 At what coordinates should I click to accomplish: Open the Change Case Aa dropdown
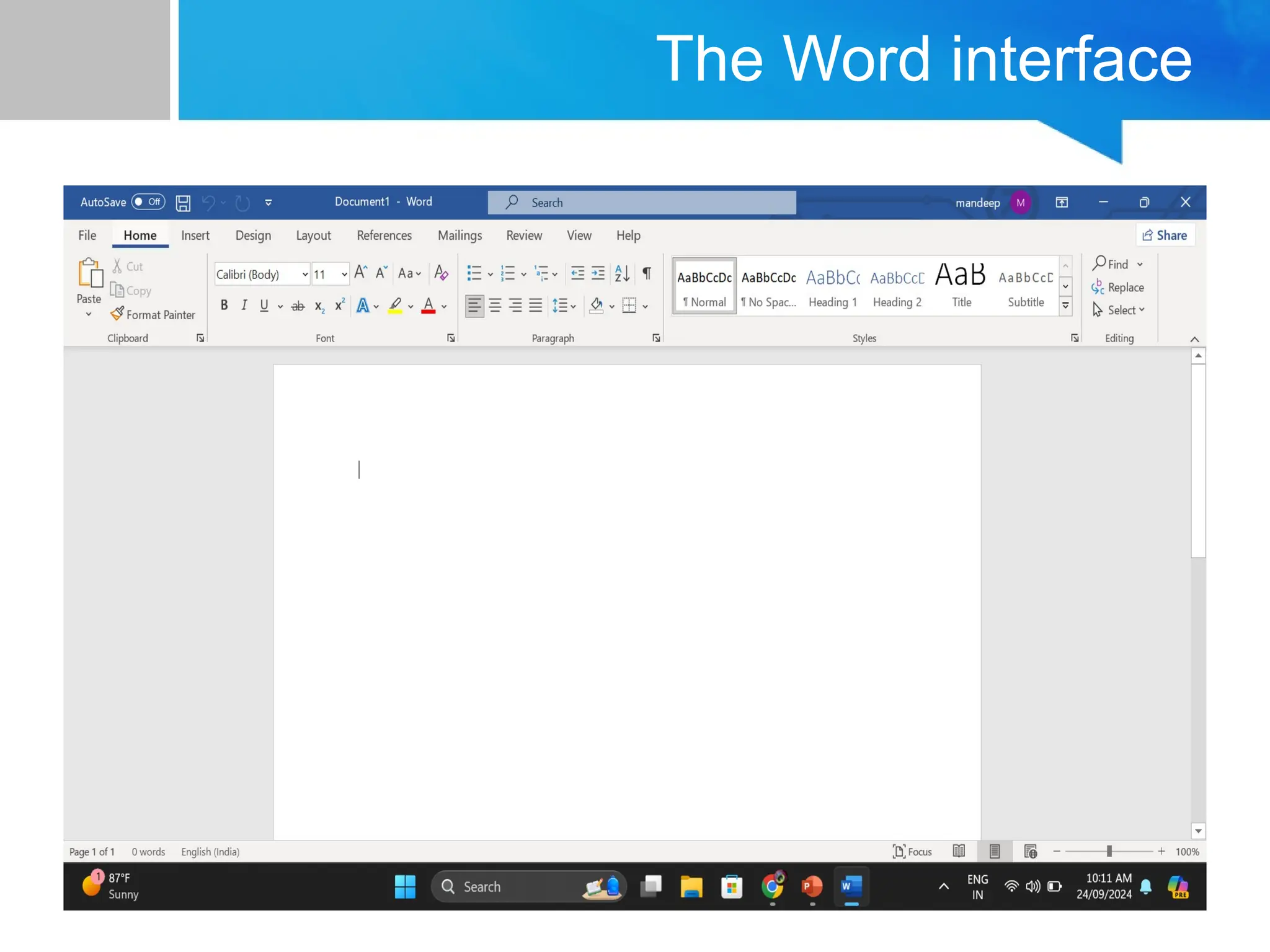tap(409, 273)
